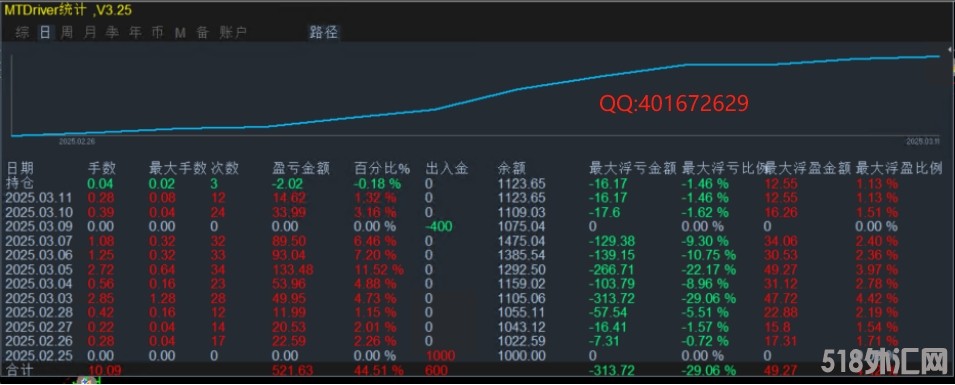
Task: Switch to the 季 quarterly tab
Action: (x=112, y=33)
